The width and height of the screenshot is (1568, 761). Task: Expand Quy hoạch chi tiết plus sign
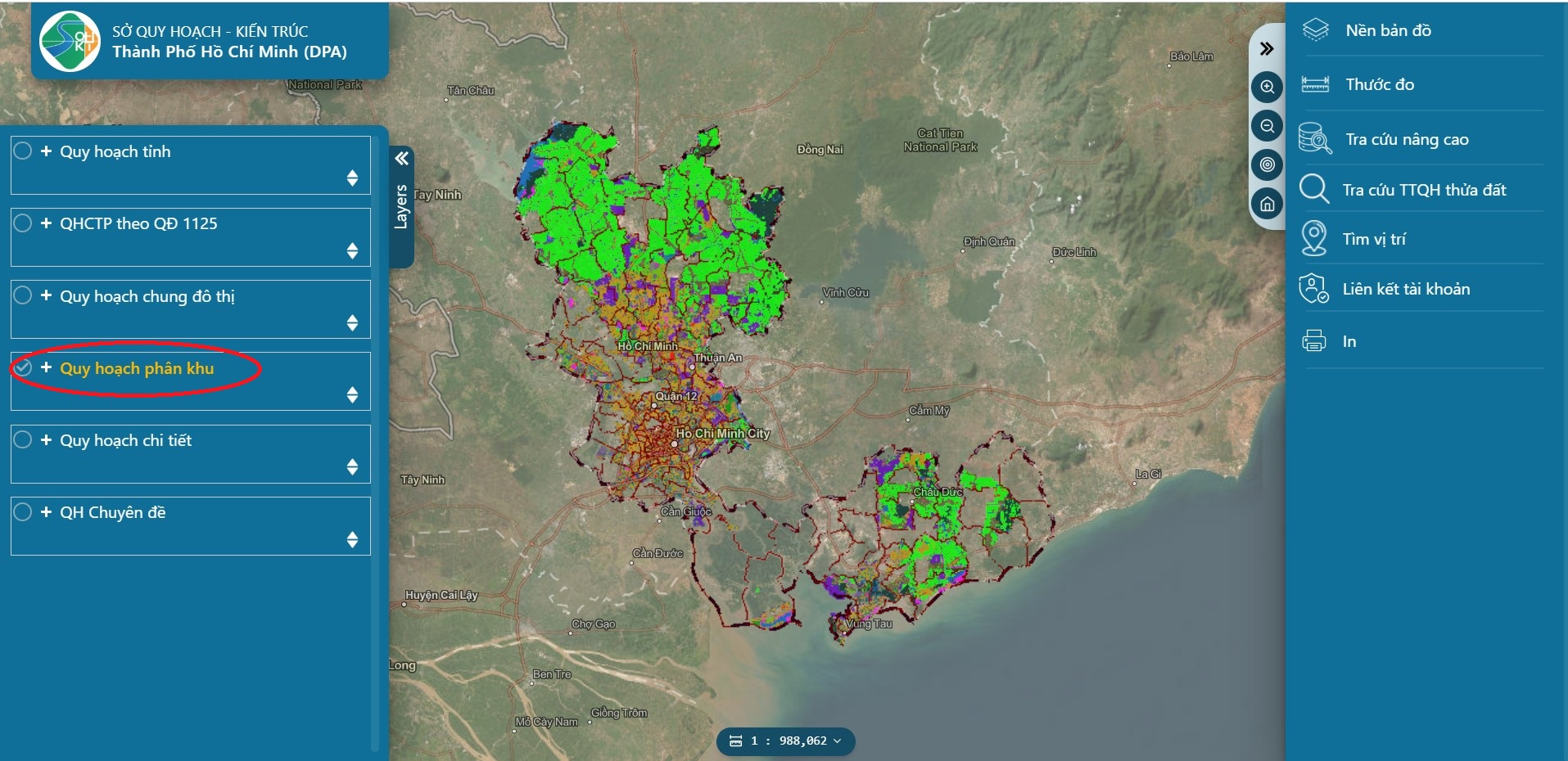coord(46,439)
